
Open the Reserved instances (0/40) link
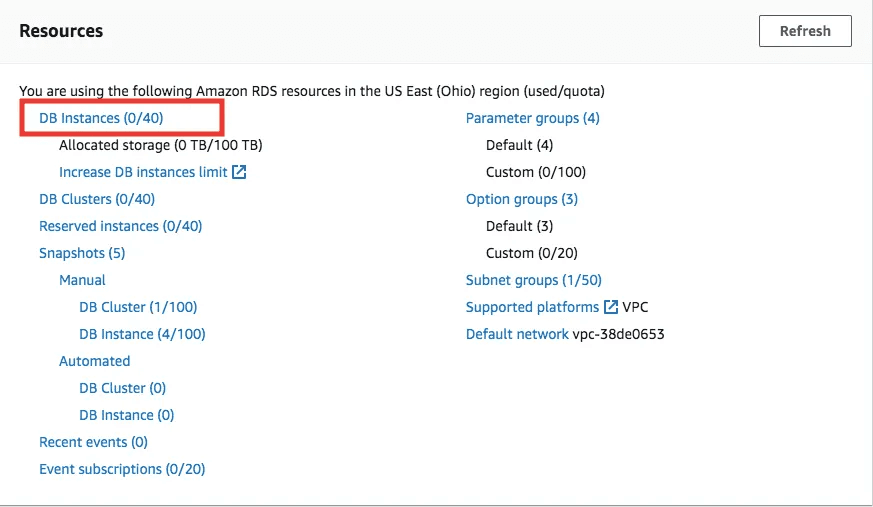pyautogui.click(x=120, y=226)
